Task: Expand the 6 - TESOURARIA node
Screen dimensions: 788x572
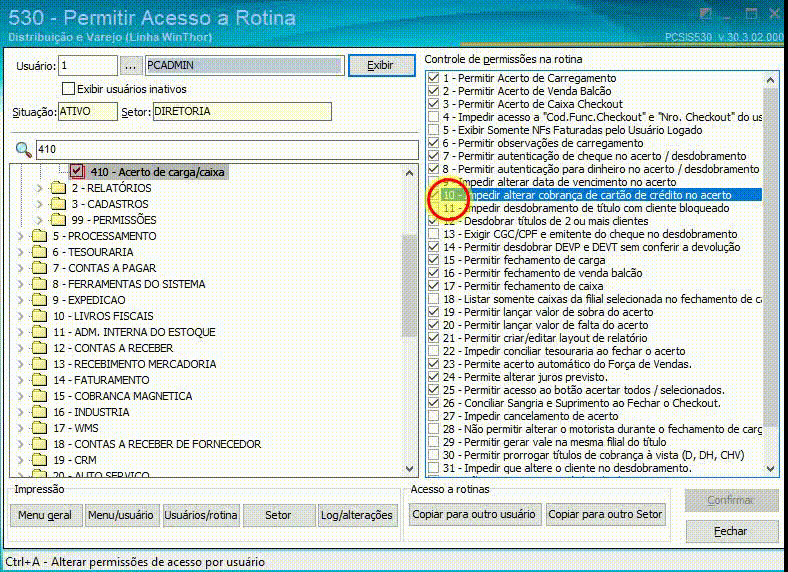Action: [x=20, y=252]
